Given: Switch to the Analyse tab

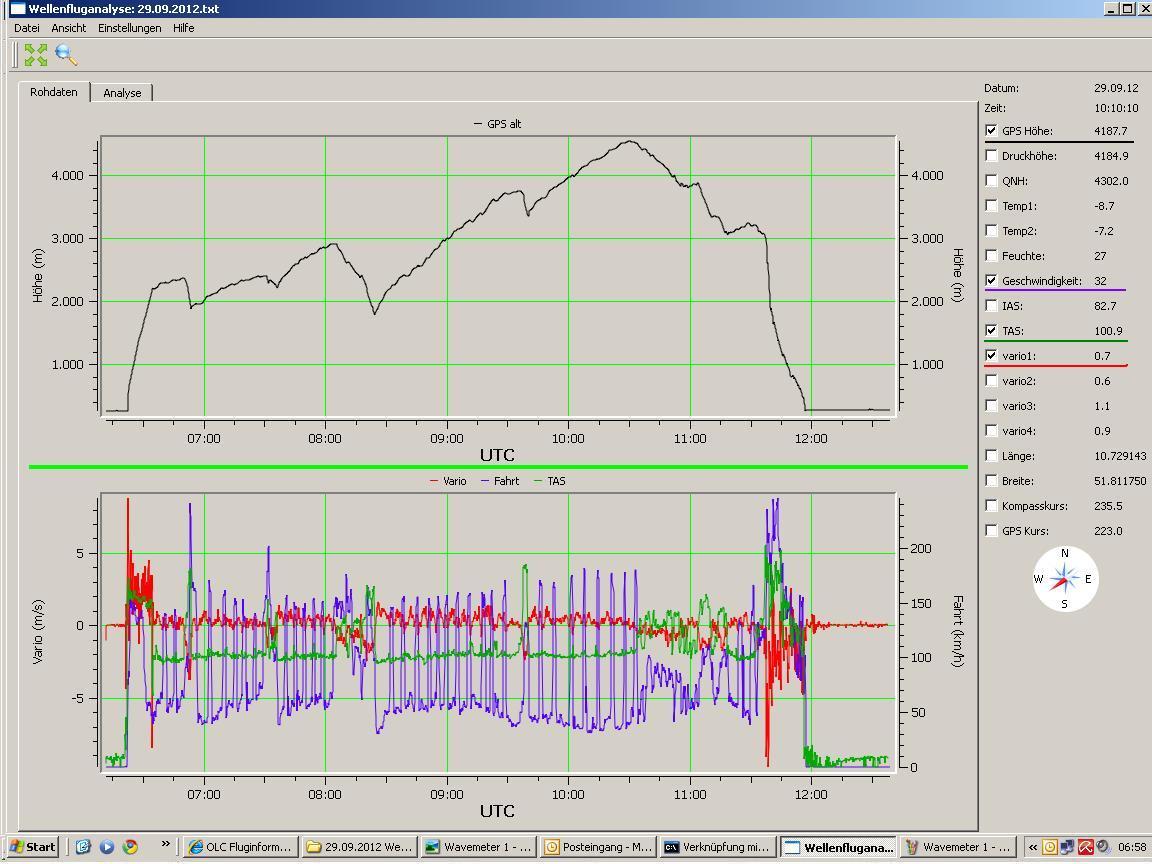Looking at the screenshot, I should coord(122,93).
